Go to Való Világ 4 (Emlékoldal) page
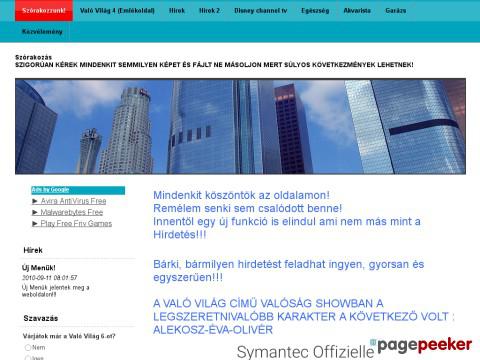Screen dimensions: 480x360 coord(117,11)
